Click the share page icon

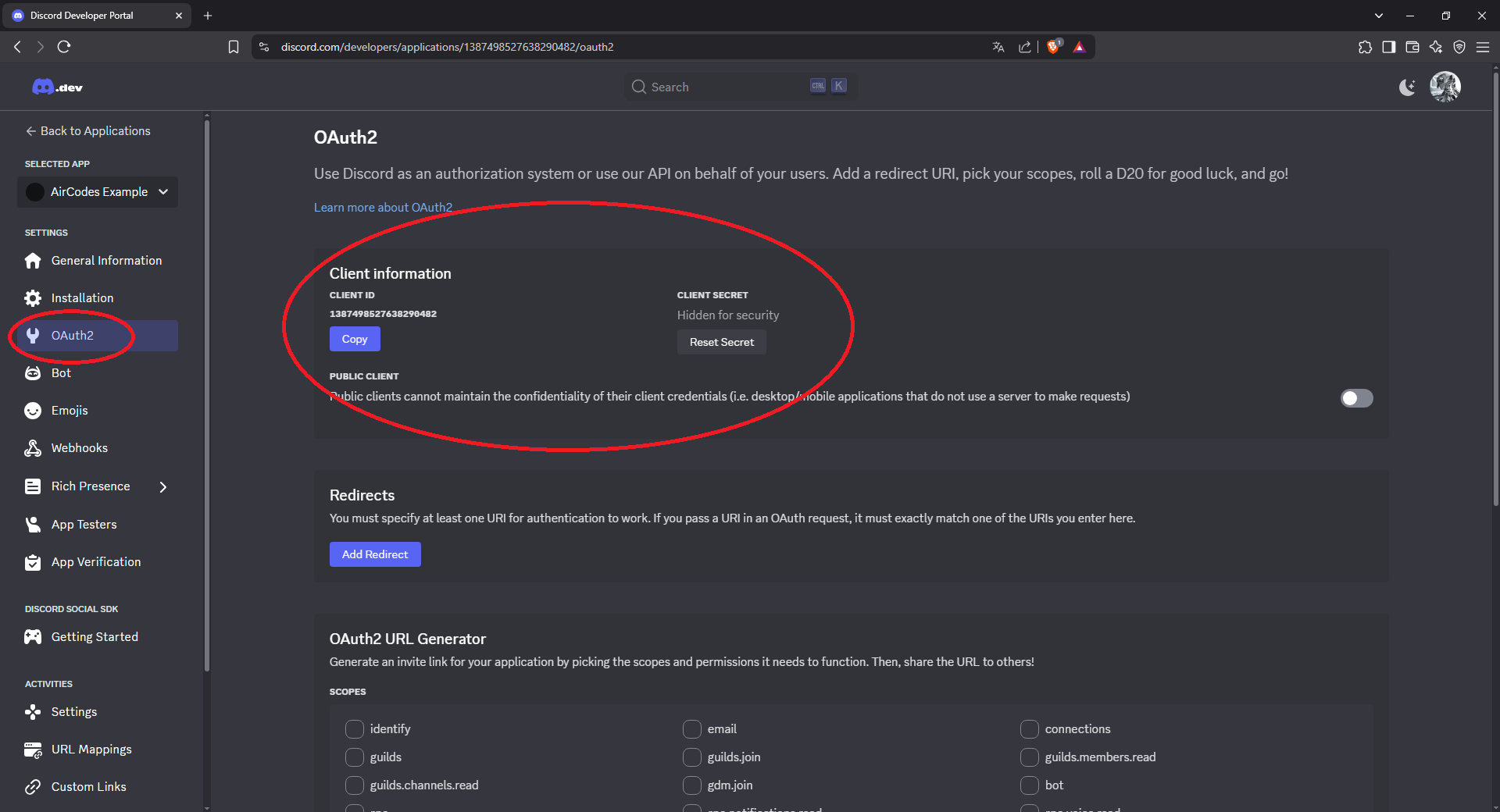coord(1025,47)
